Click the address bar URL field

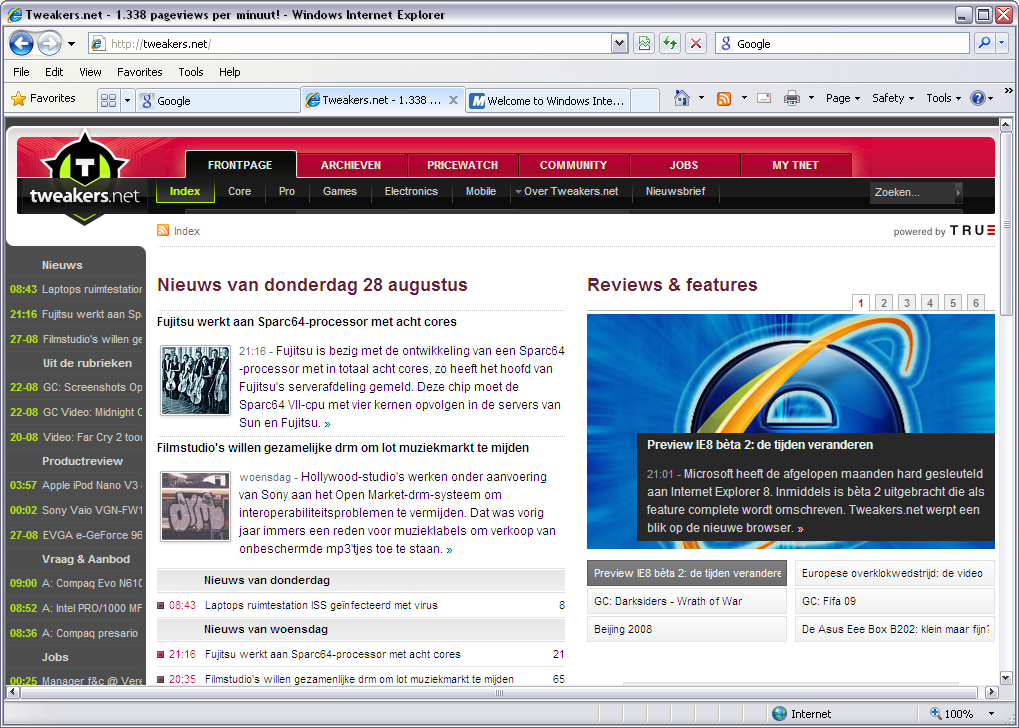[x=351, y=44]
